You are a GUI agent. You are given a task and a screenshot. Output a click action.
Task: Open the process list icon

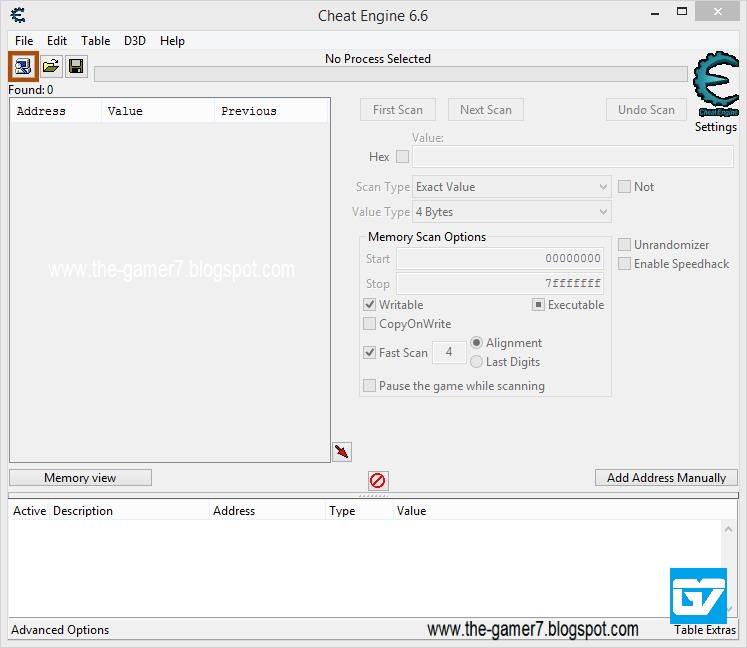(x=23, y=66)
